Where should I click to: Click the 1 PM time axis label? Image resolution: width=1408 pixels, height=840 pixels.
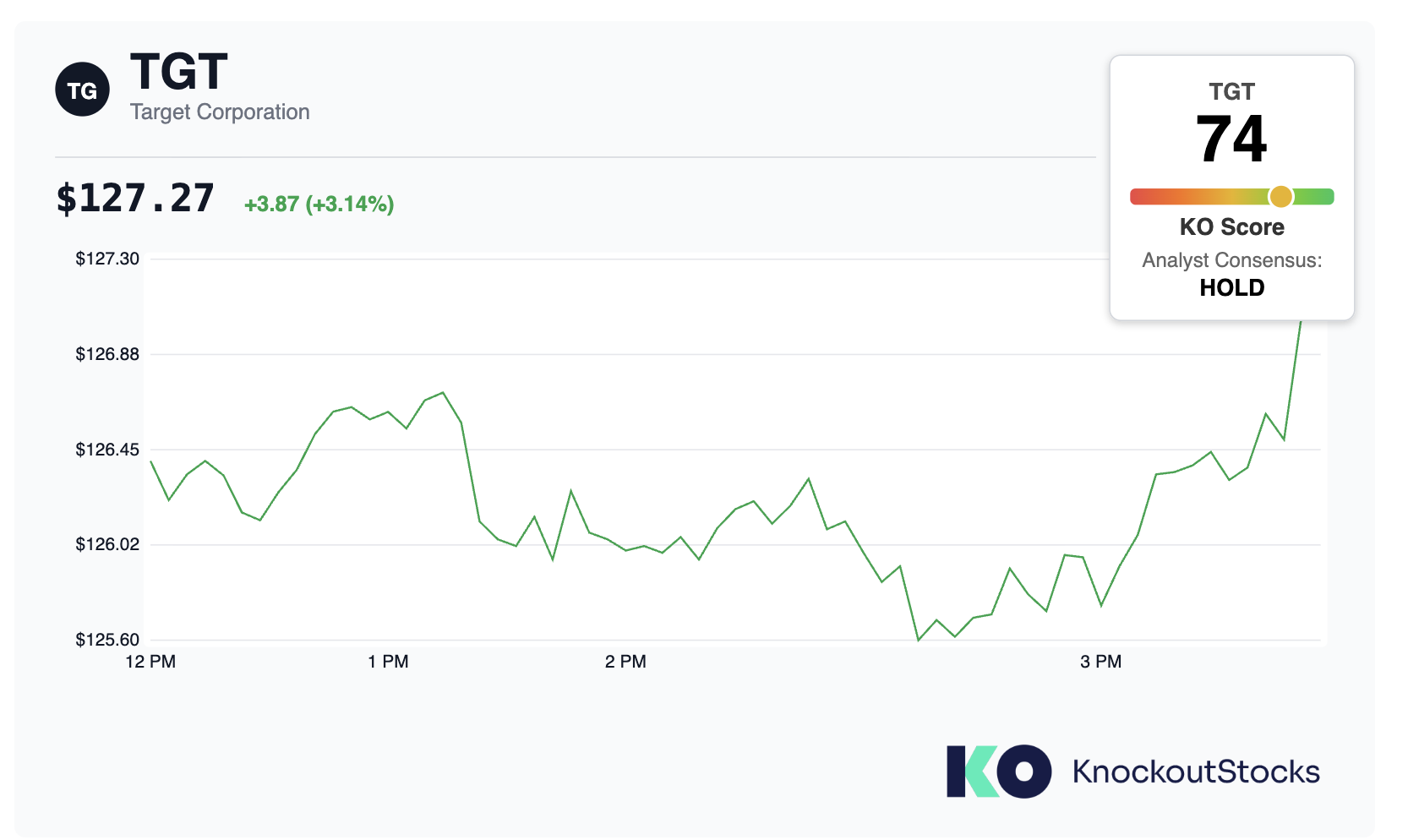[x=388, y=662]
